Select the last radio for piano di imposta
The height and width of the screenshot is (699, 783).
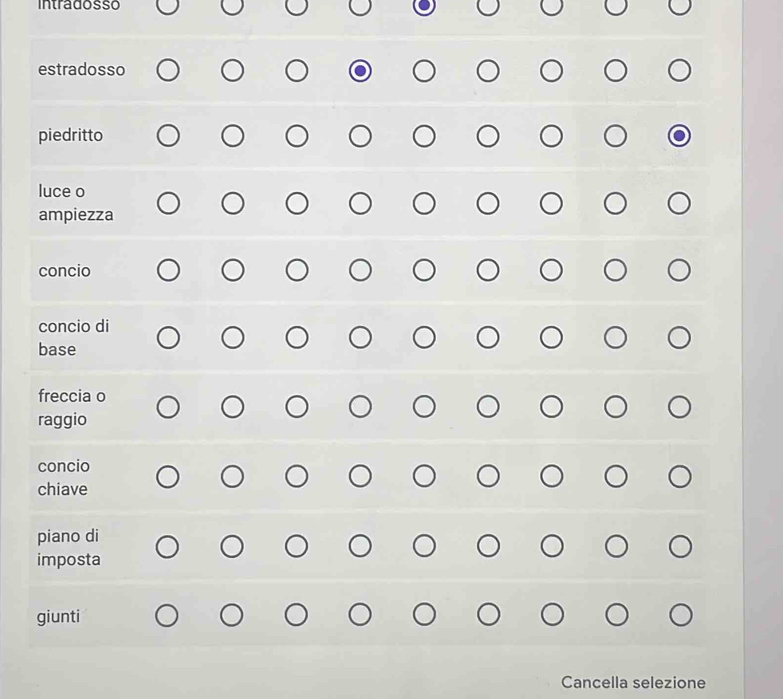[x=681, y=546]
